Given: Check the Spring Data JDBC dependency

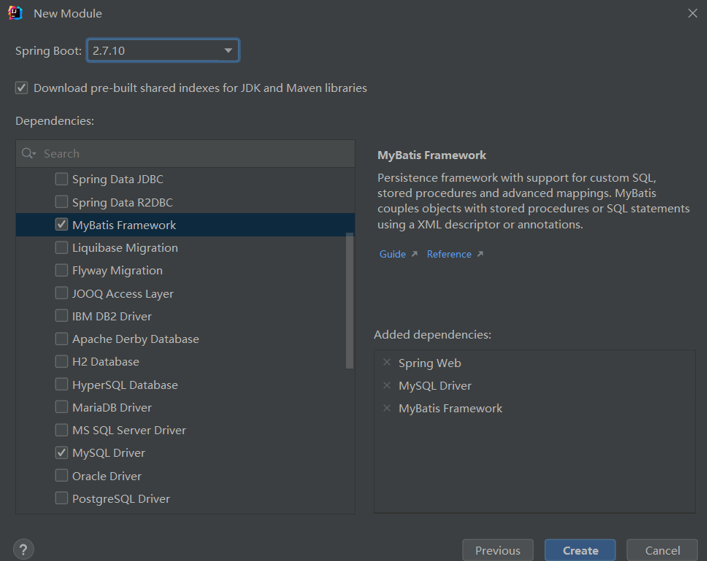Looking at the screenshot, I should pos(62,179).
